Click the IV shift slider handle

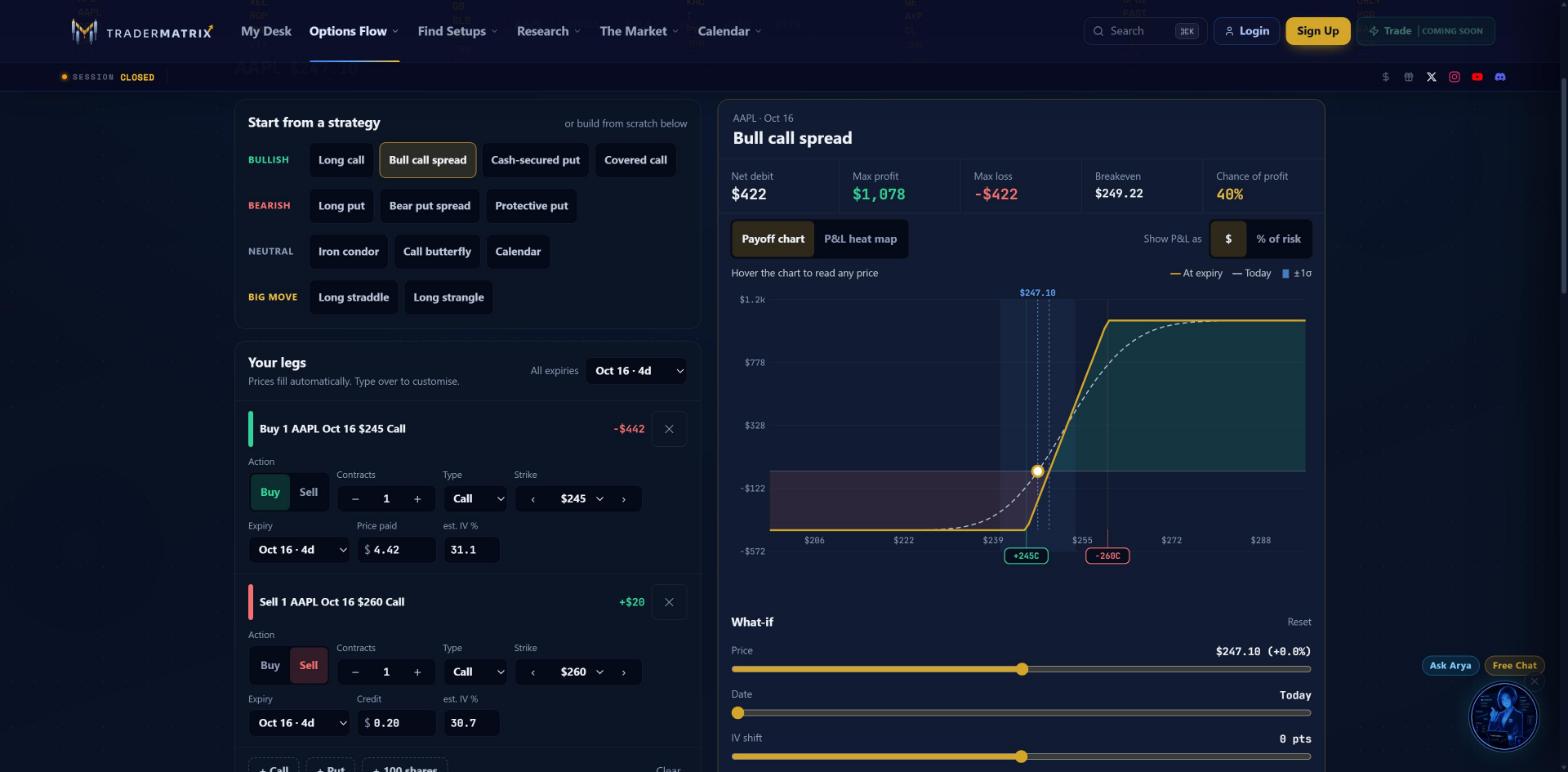click(1021, 757)
